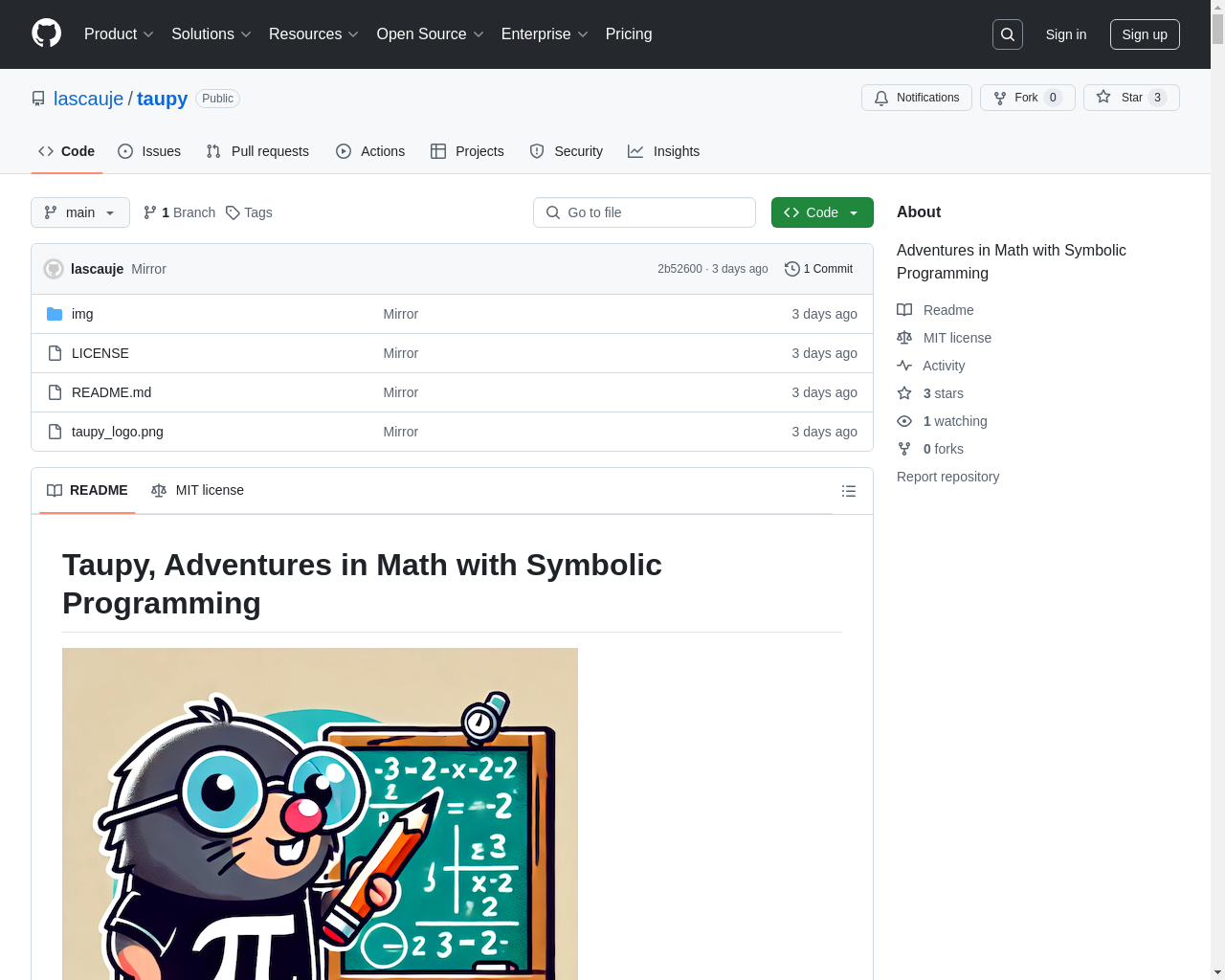Click the Report repository link
The width and height of the screenshot is (1225, 980).
(947, 477)
